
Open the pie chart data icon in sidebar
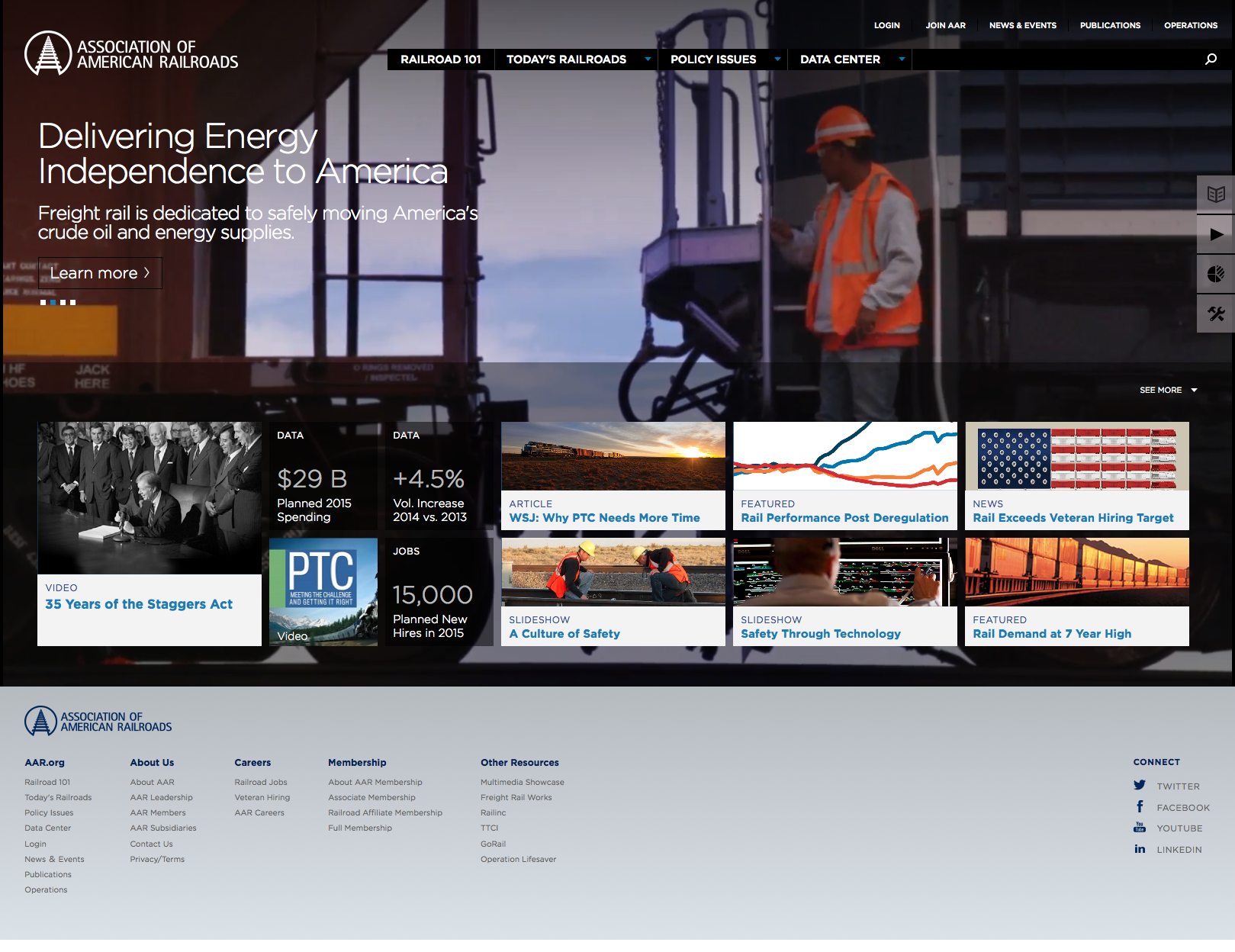coord(1216,274)
